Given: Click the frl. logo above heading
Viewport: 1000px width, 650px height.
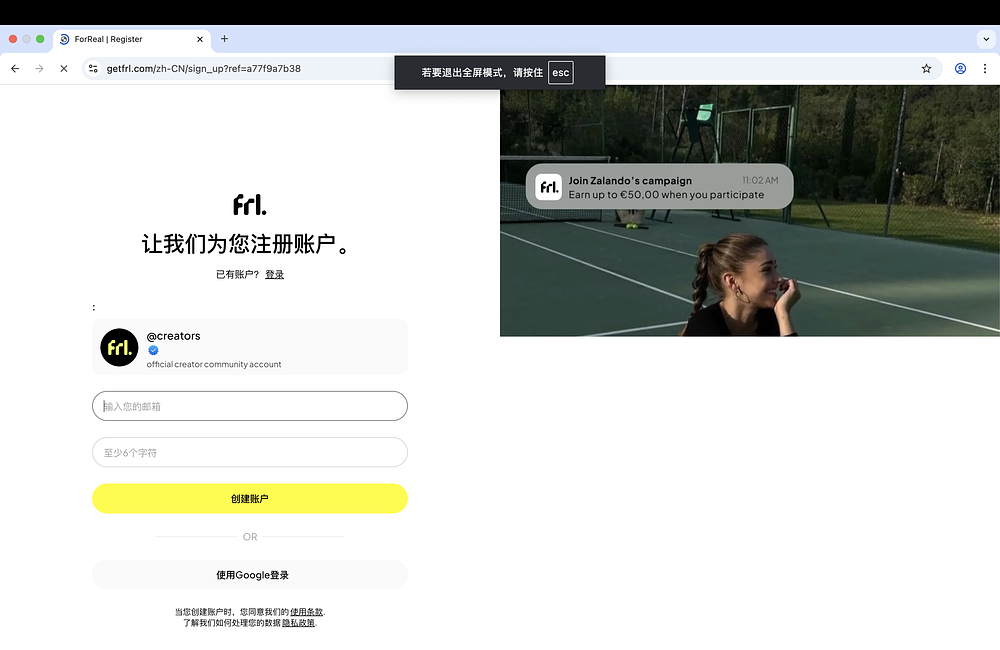Looking at the screenshot, I should tap(250, 204).
